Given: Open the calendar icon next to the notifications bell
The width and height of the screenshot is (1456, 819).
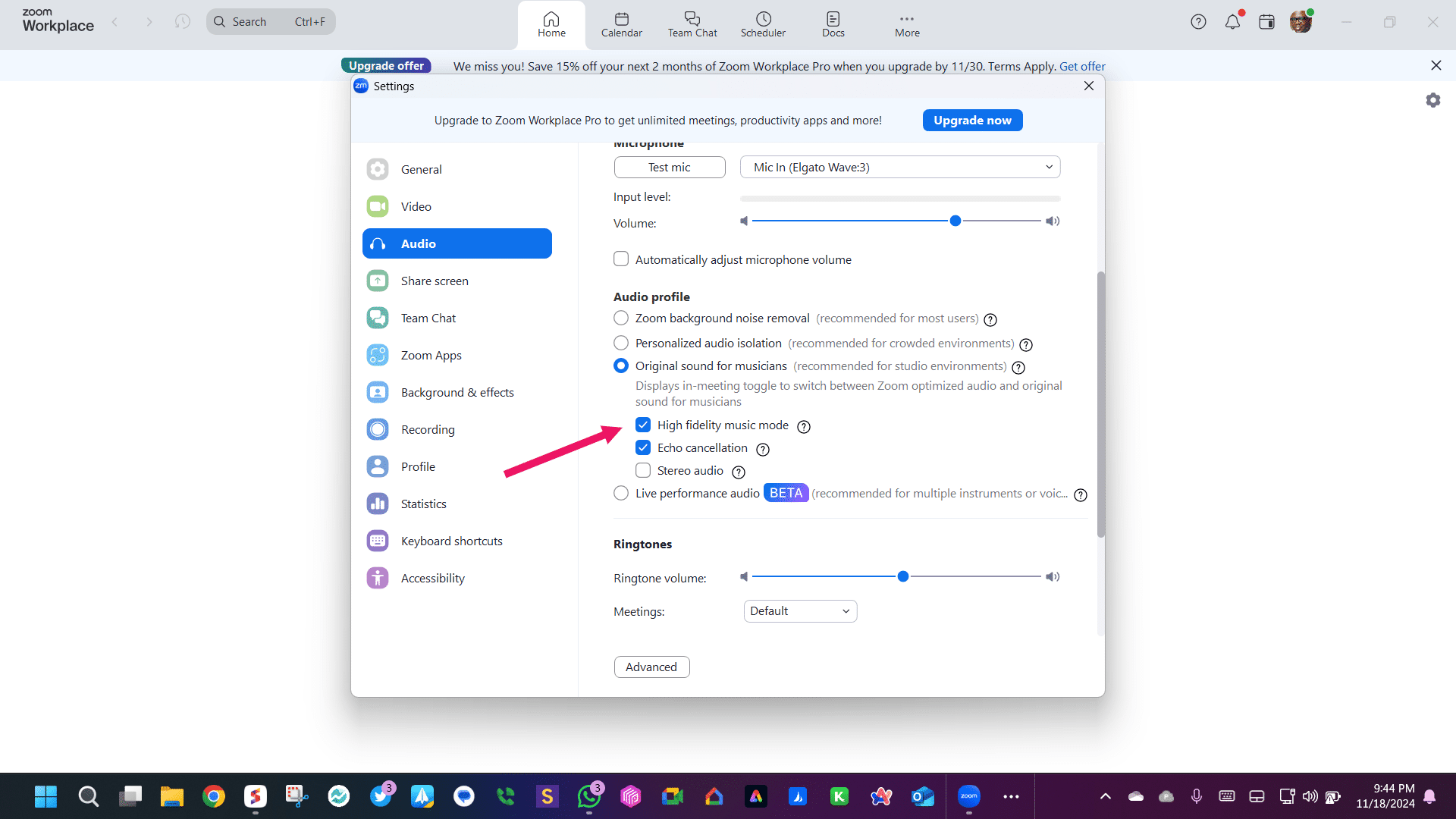Looking at the screenshot, I should pos(1266,22).
